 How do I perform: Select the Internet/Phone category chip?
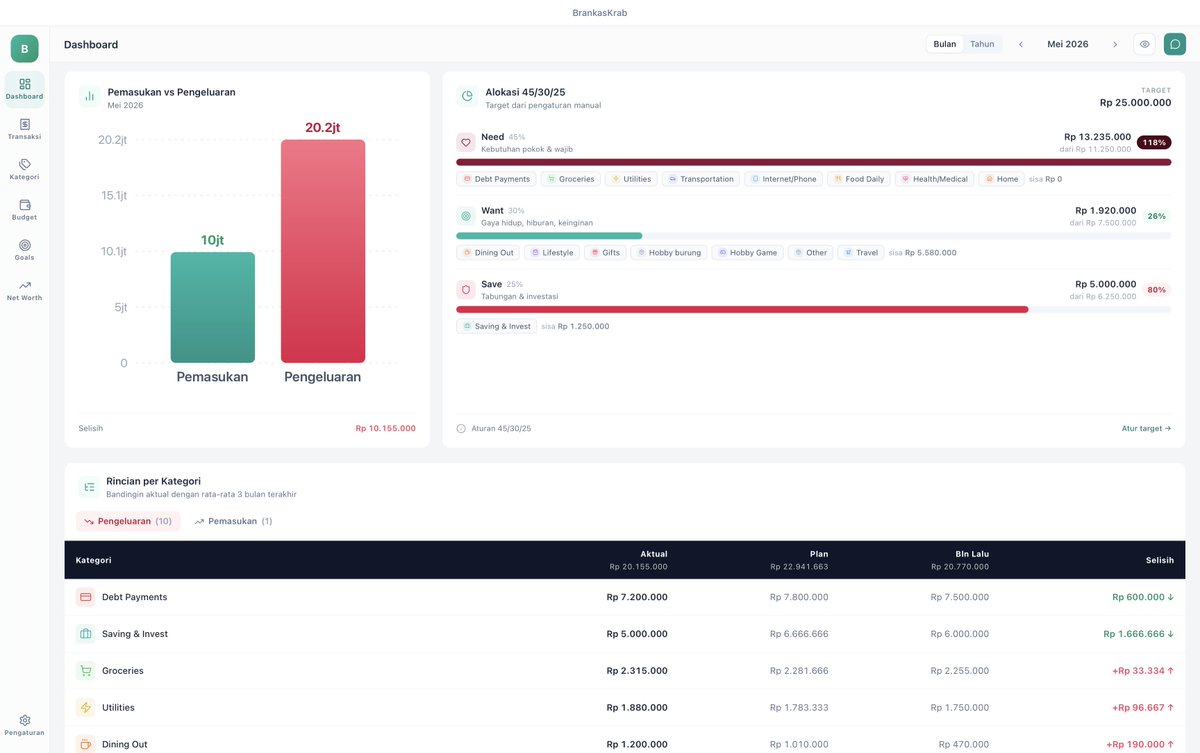pos(783,179)
